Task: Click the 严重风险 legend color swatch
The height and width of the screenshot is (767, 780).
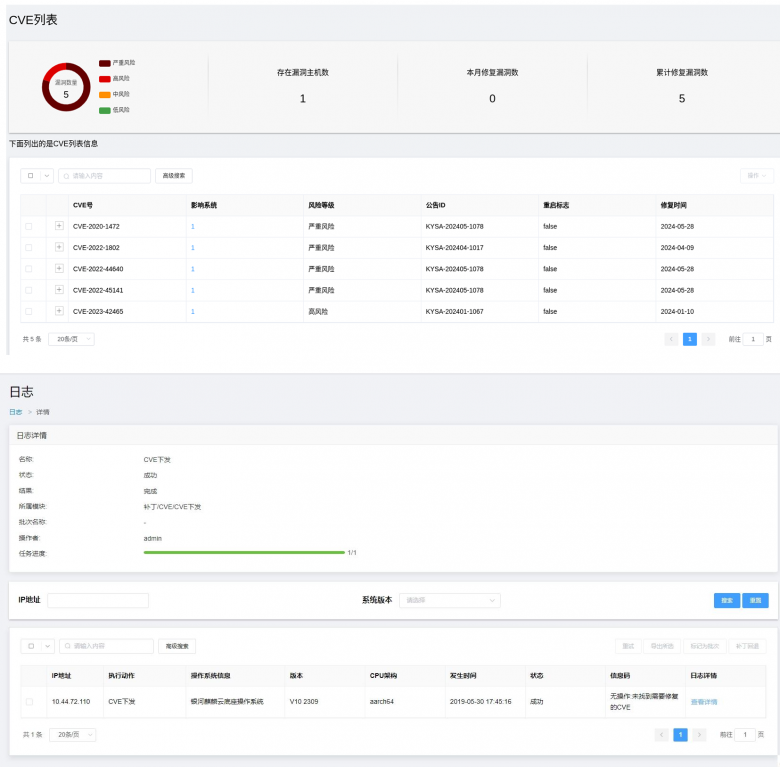Action: (x=104, y=63)
